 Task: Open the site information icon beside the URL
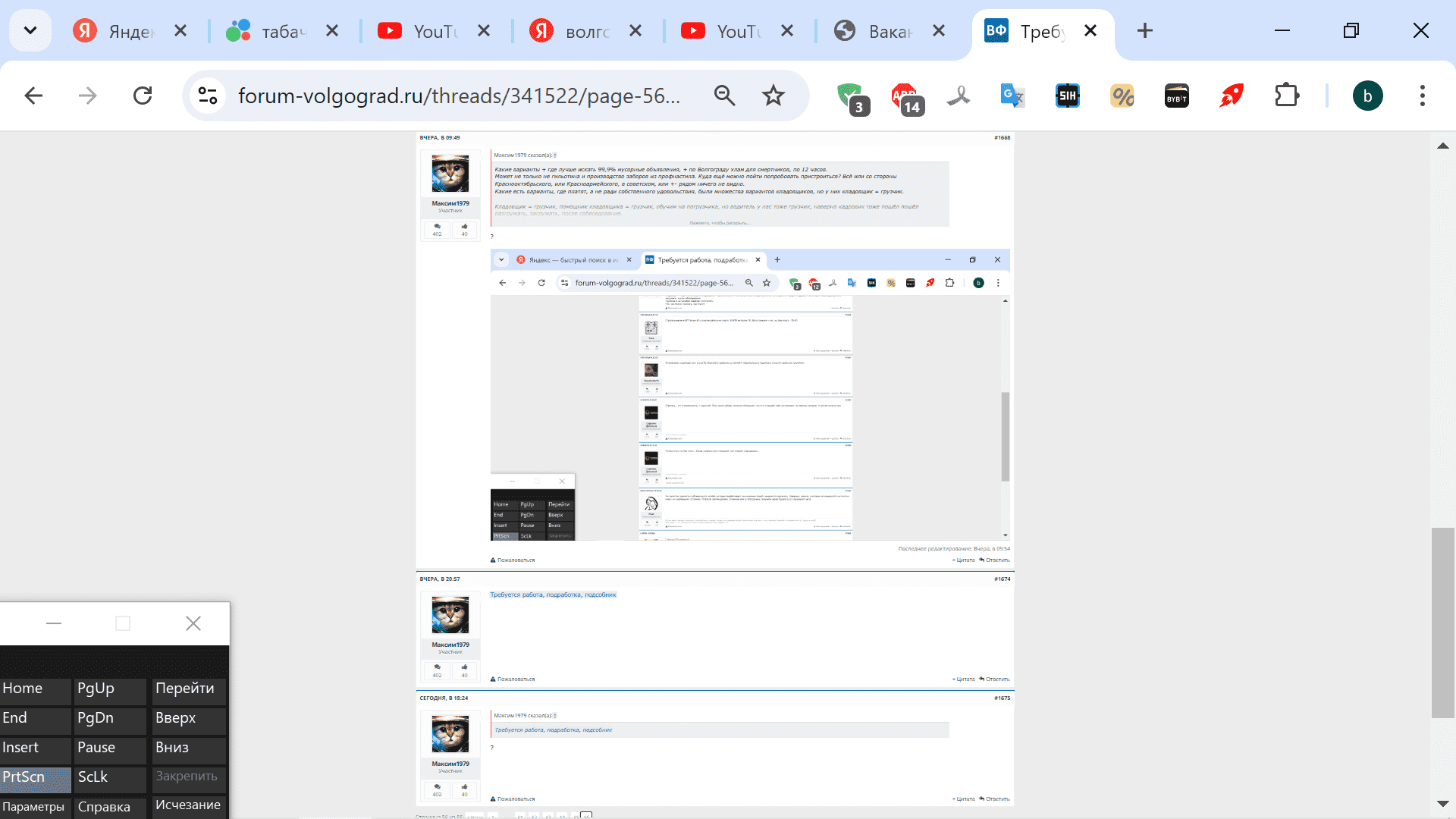(207, 96)
